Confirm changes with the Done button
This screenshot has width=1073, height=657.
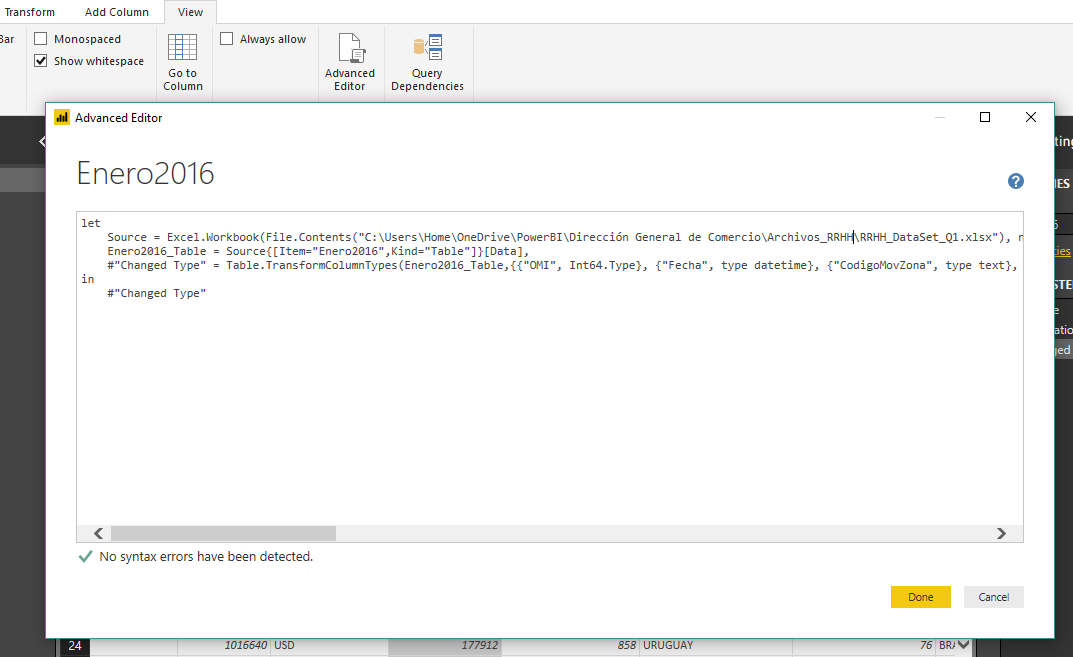click(x=920, y=596)
